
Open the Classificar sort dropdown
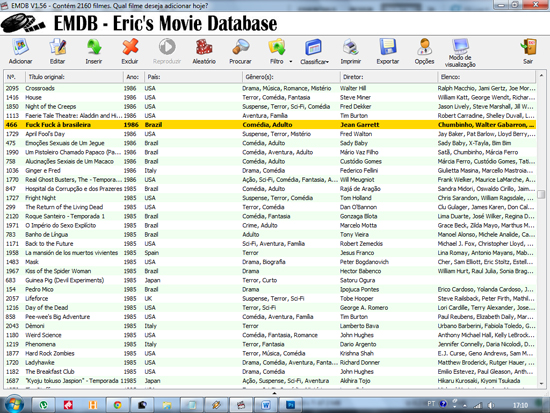pos(314,52)
